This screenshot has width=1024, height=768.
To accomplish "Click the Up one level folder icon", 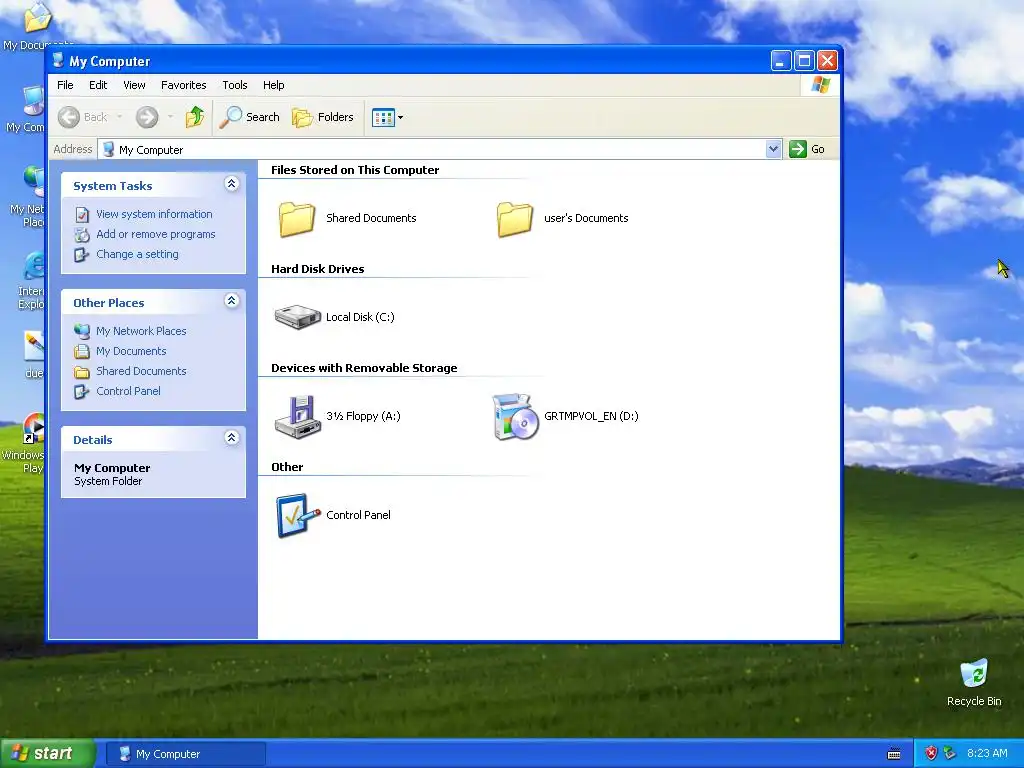I will (195, 117).
